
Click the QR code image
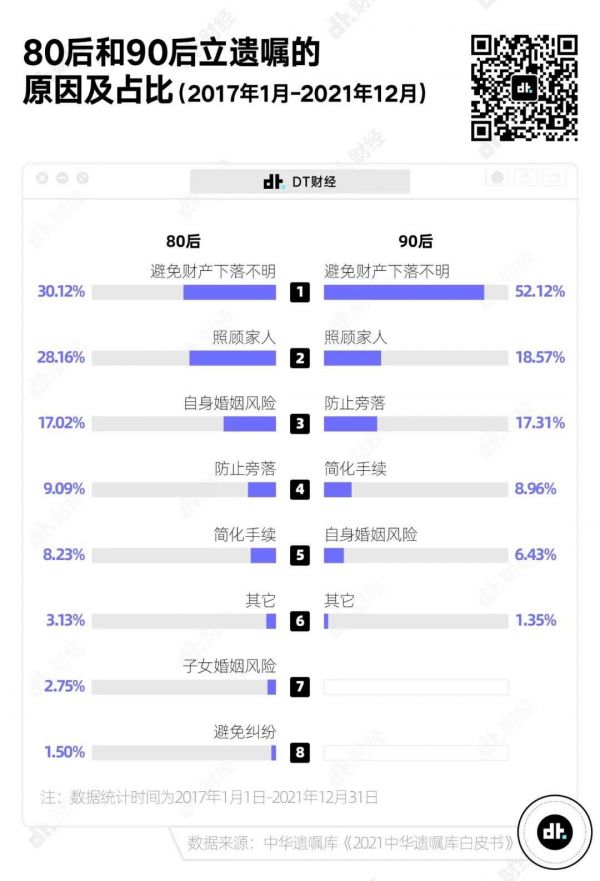[524, 87]
